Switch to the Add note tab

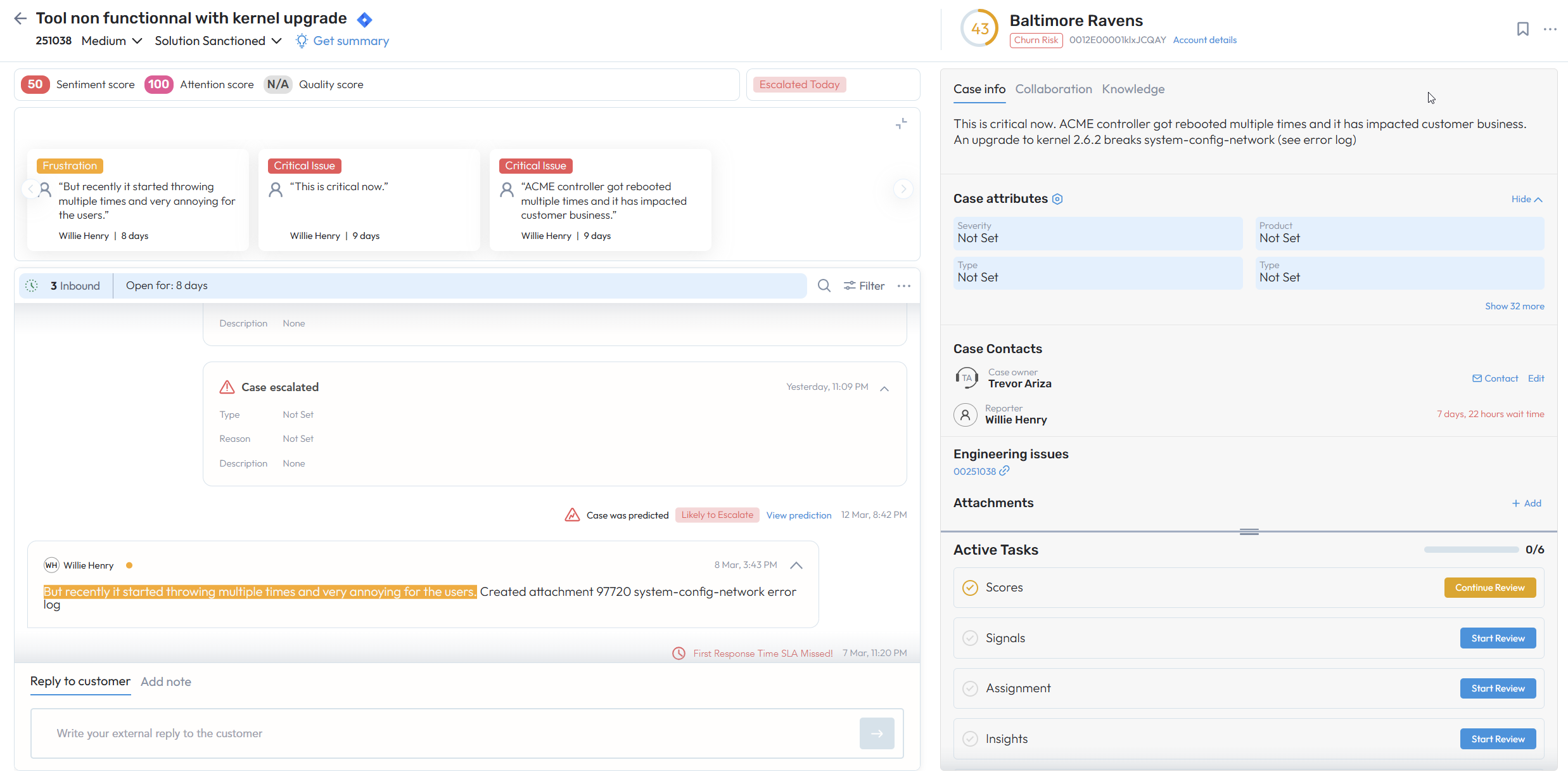165,681
